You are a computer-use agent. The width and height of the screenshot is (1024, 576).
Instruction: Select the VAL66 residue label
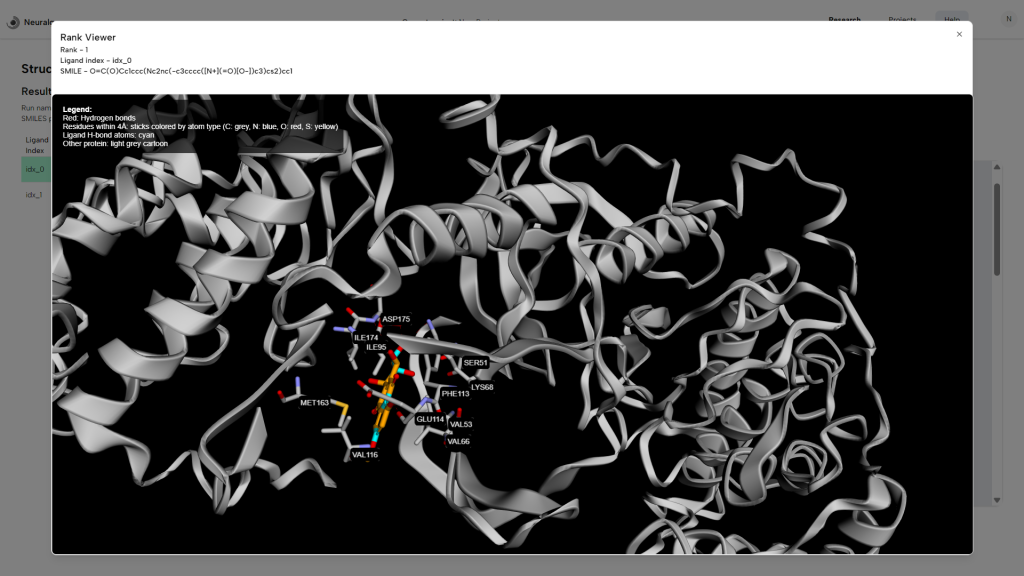coord(458,441)
